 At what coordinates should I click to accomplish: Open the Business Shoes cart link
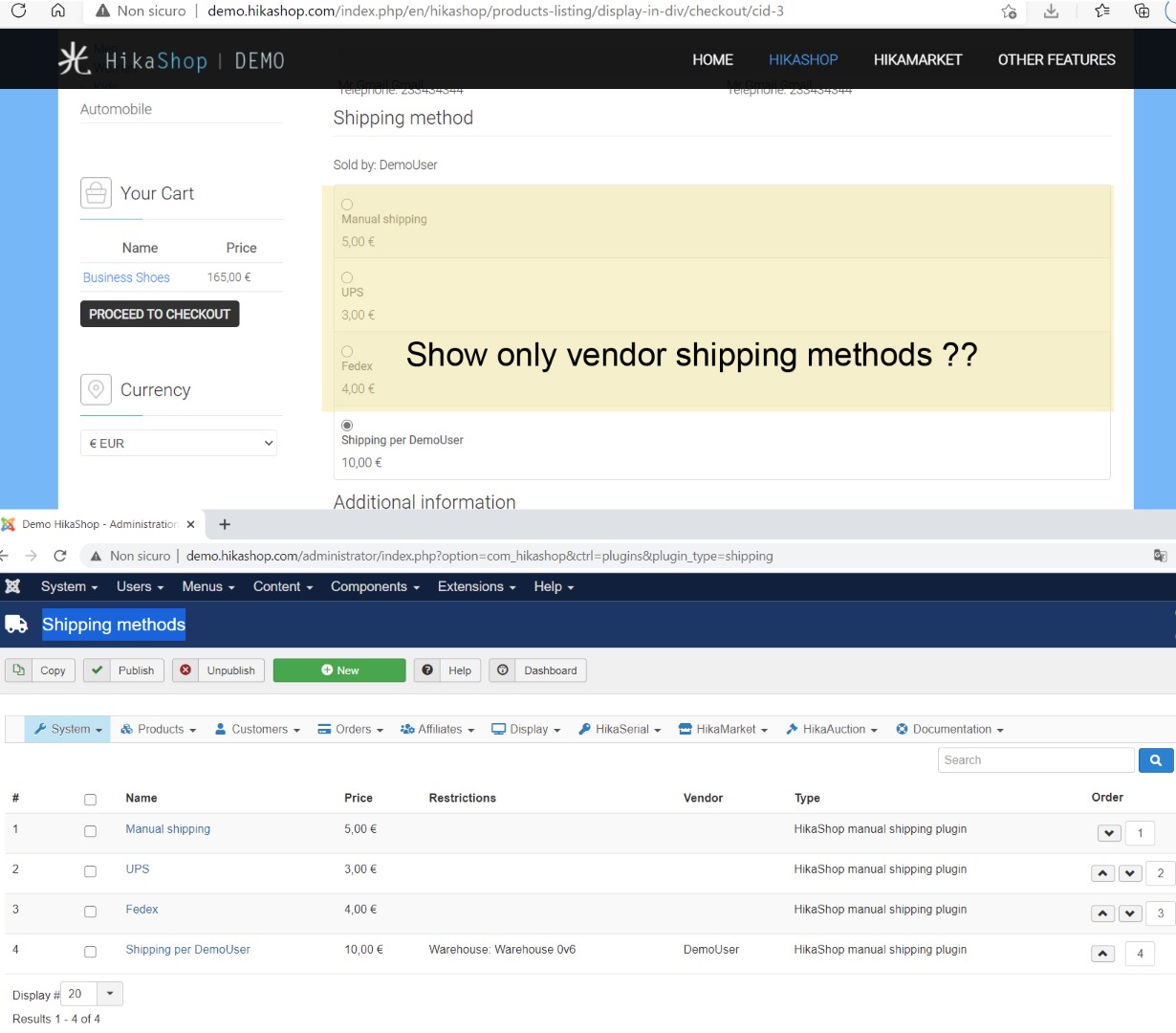pyautogui.click(x=126, y=277)
